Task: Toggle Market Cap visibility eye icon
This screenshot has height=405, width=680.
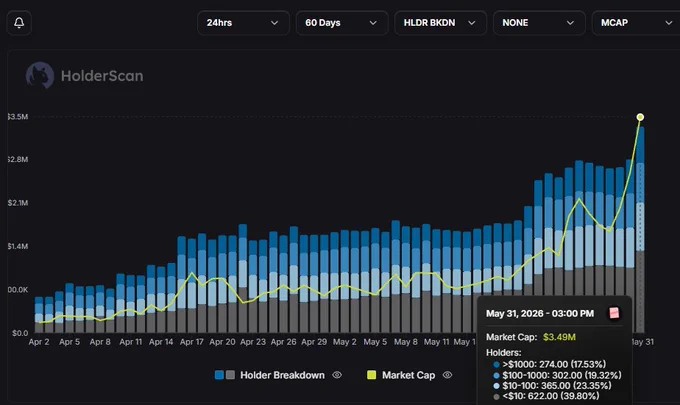Action: (x=448, y=375)
